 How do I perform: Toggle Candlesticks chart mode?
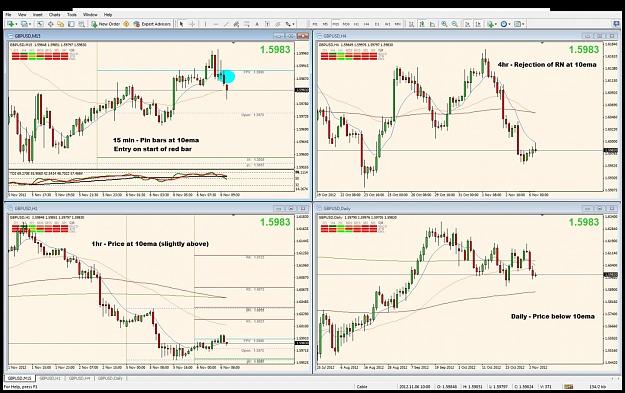(422, 24)
